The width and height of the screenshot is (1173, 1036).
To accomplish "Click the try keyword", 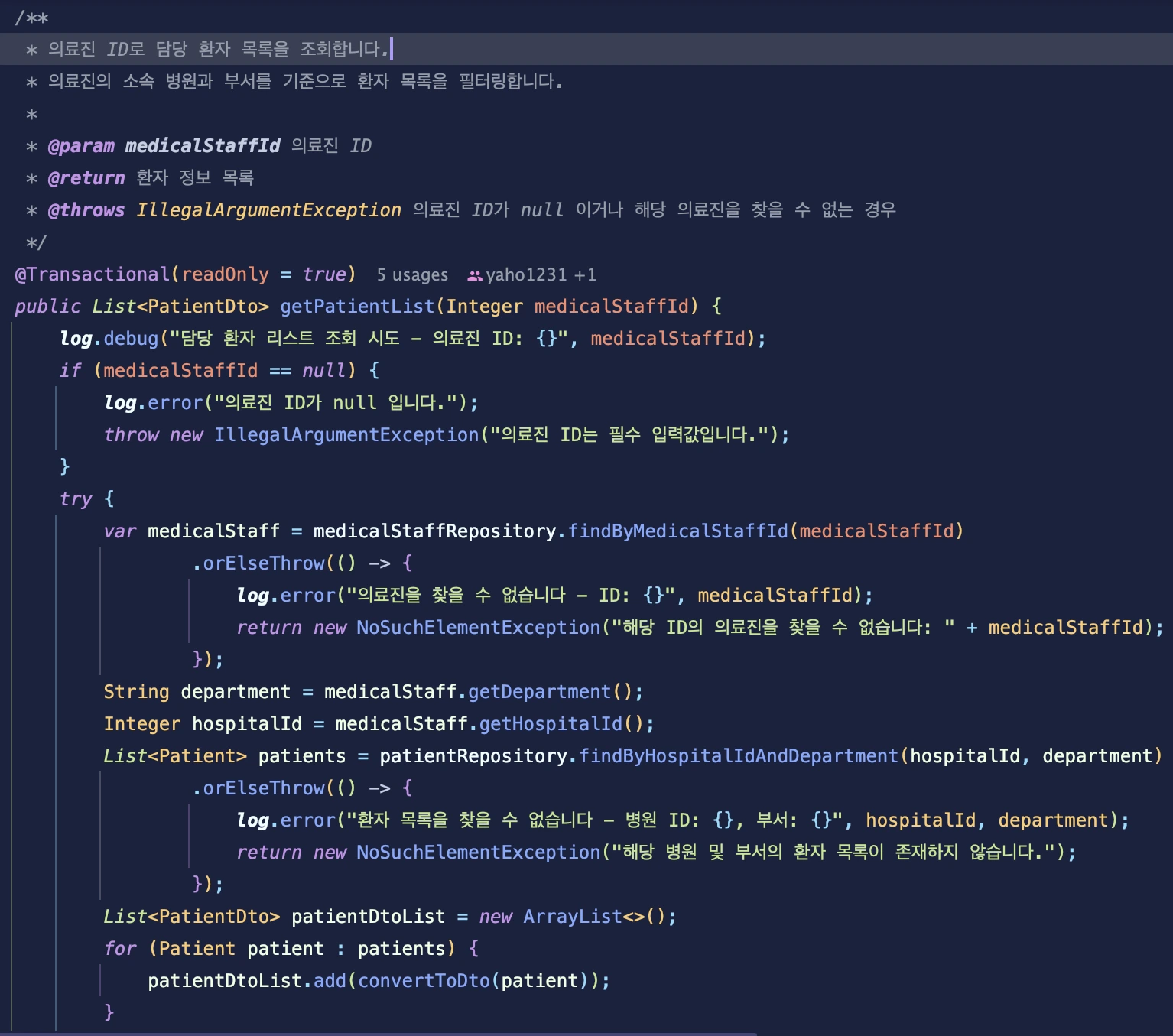I will coord(76,499).
